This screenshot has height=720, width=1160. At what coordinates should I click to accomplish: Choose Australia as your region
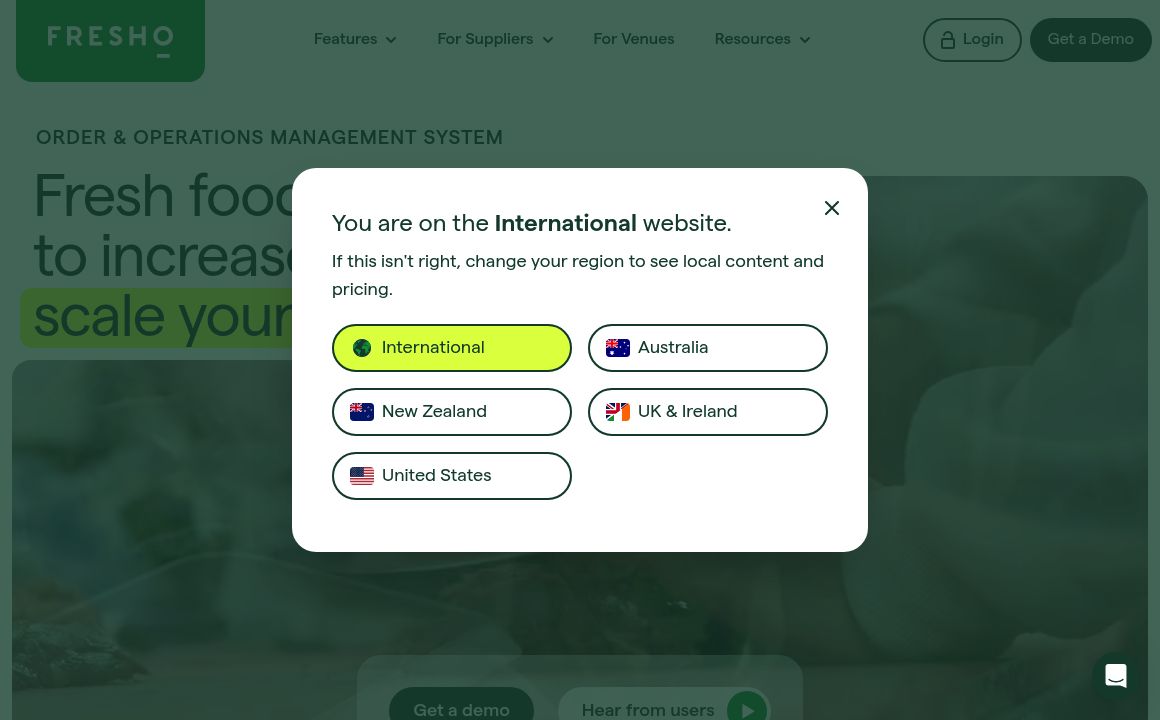pos(708,348)
